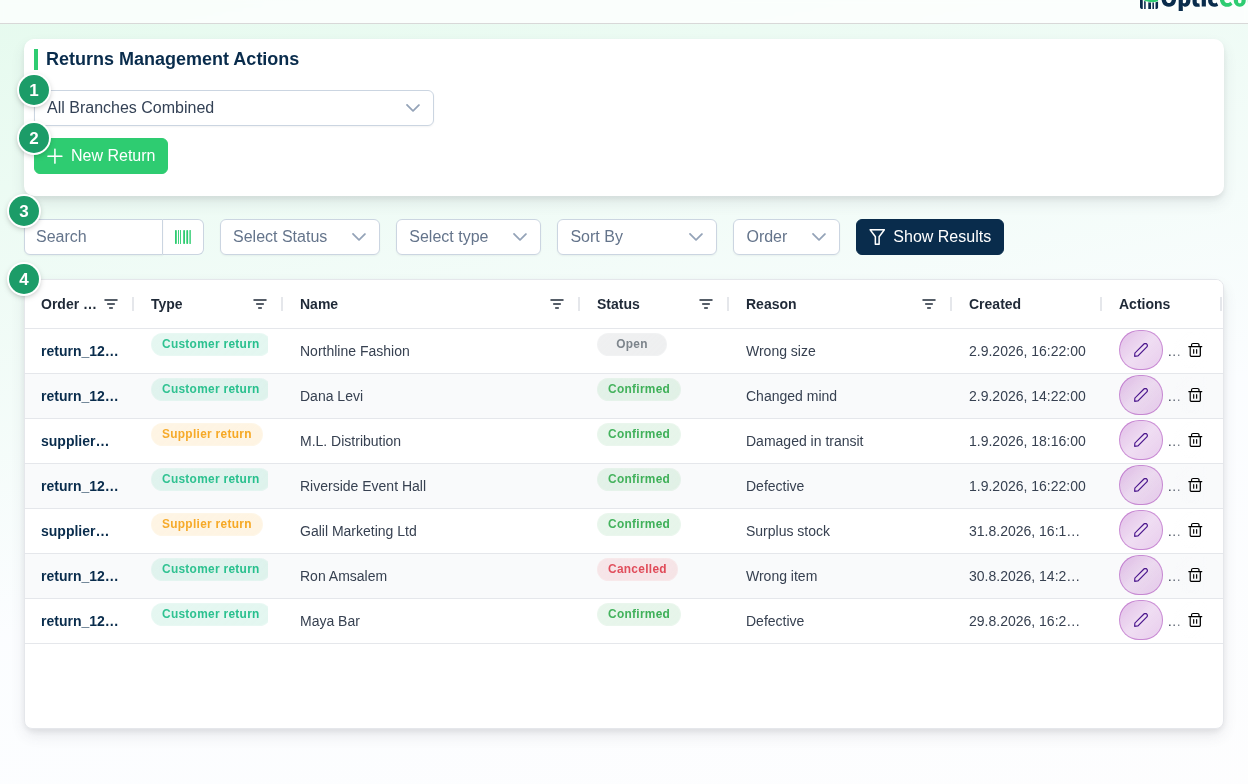This screenshot has height=784, width=1248.
Task: Open the Order column filter menu
Action: coord(111,304)
